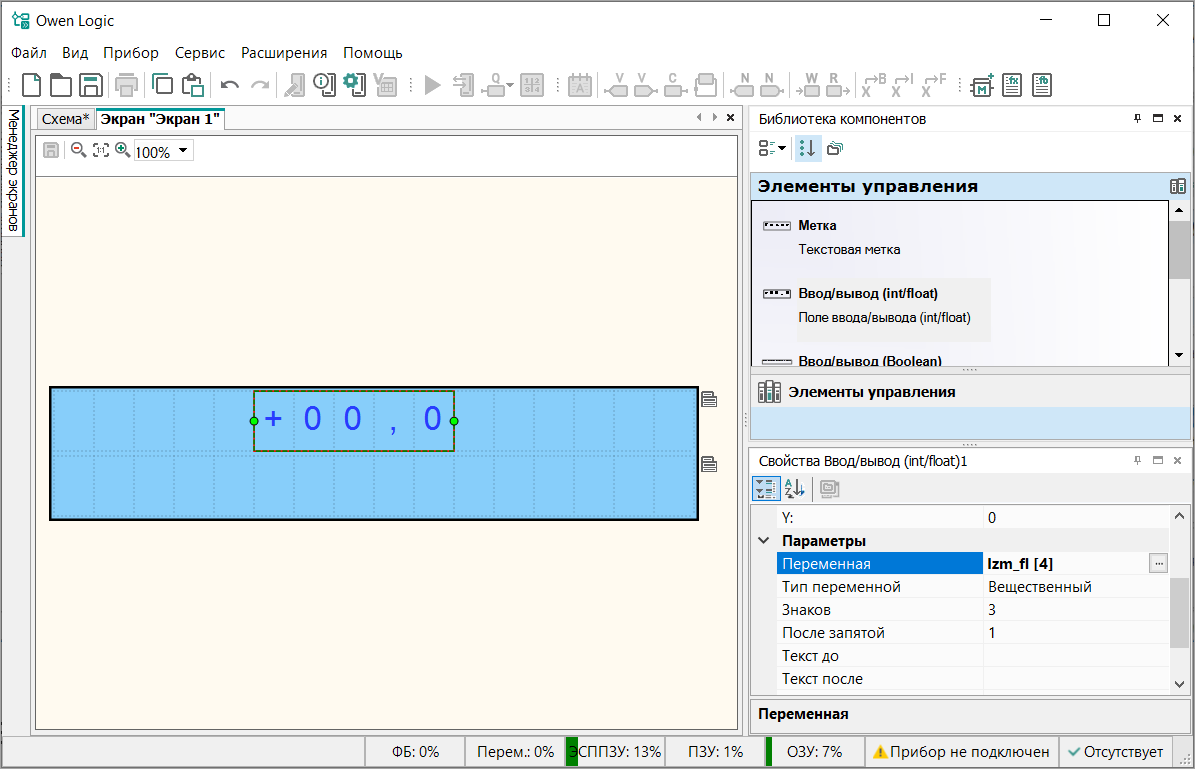1195x769 pixels.
Task: Open the component library view mode dropdown
Action: tap(773, 148)
